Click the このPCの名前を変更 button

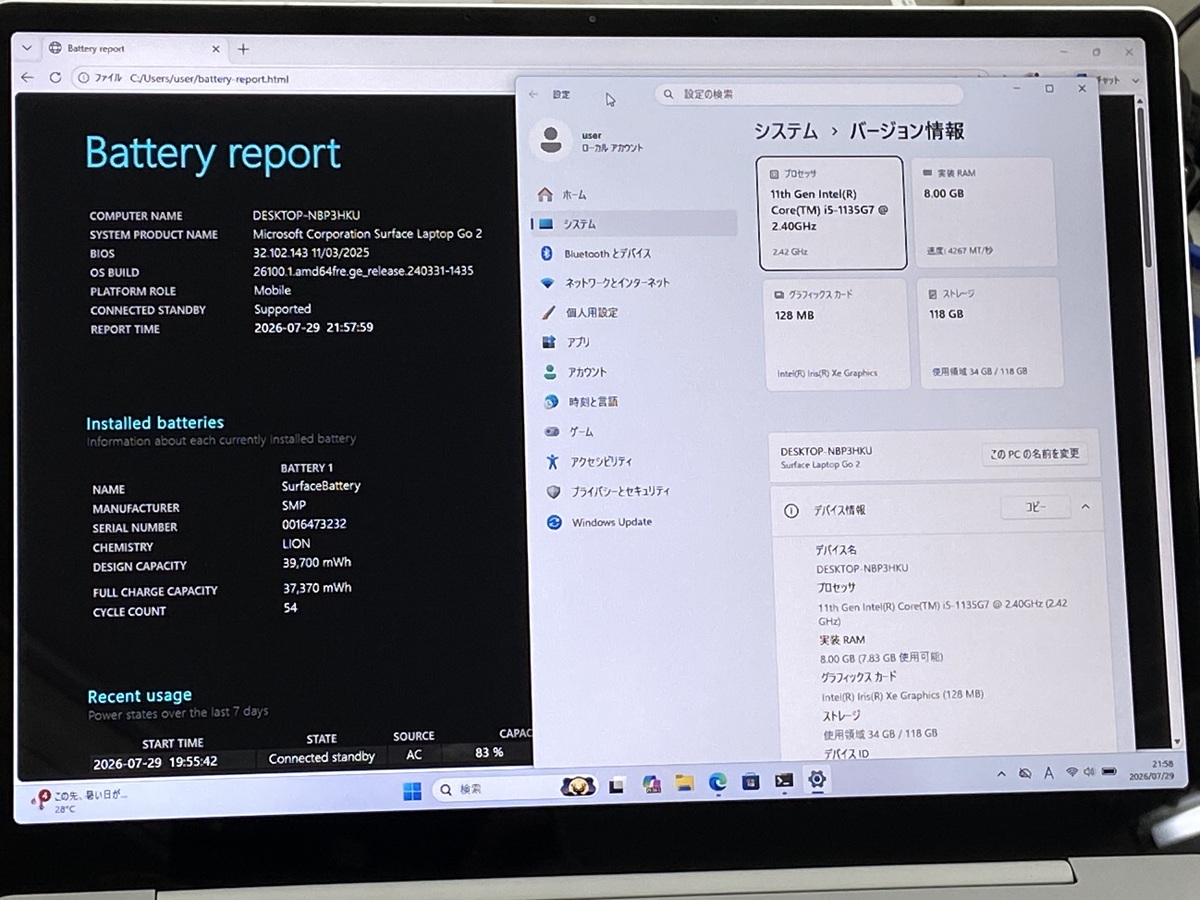(x=1035, y=453)
